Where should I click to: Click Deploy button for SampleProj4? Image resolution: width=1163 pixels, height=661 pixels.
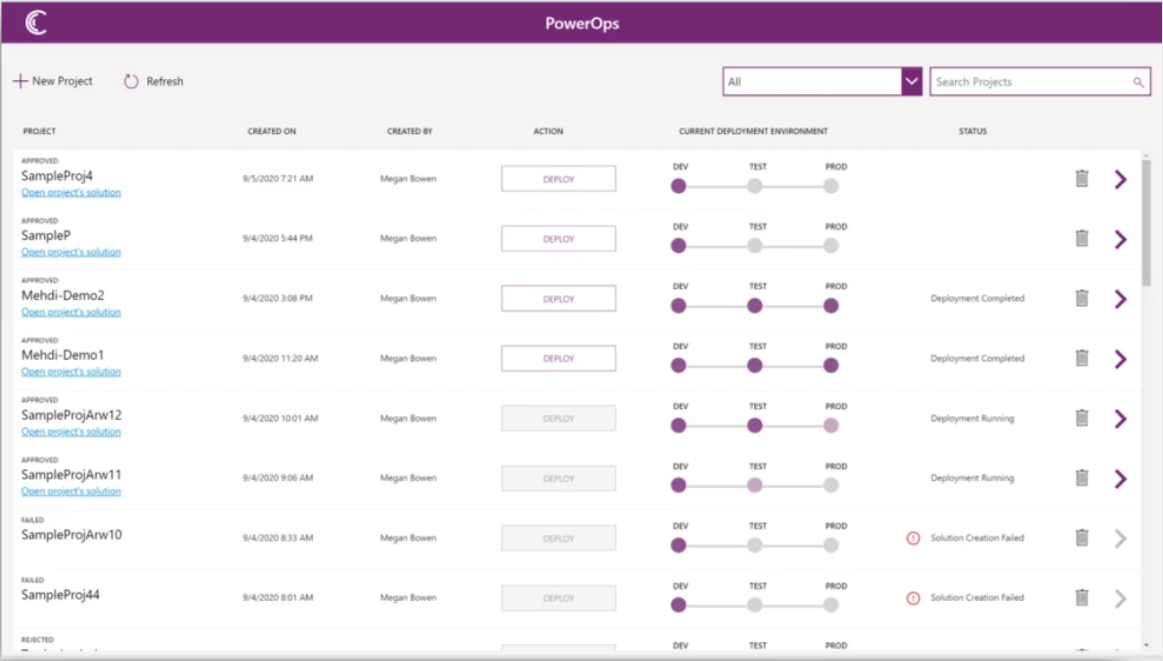559,179
